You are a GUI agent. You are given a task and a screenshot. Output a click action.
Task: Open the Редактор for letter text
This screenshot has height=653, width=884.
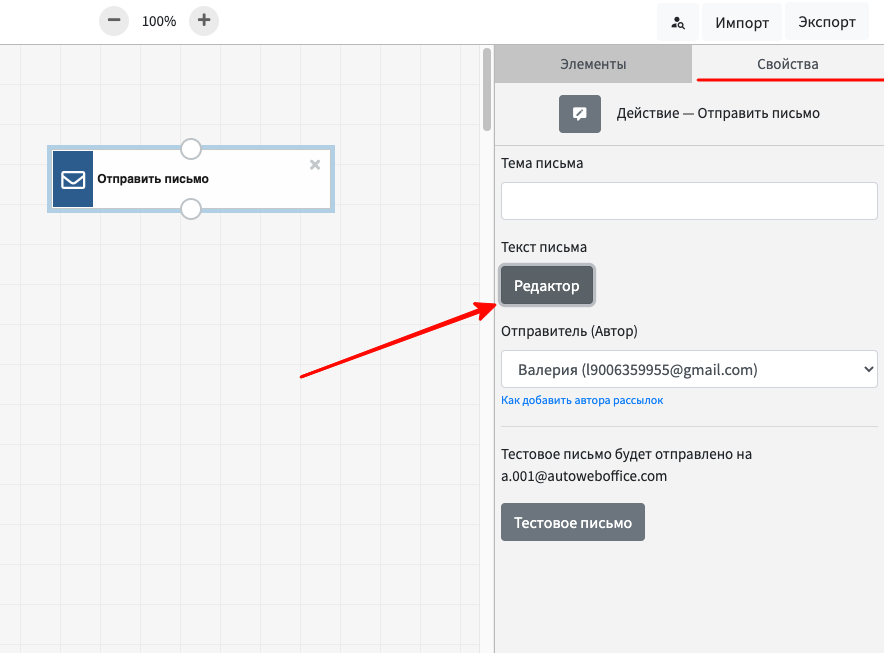(x=547, y=286)
